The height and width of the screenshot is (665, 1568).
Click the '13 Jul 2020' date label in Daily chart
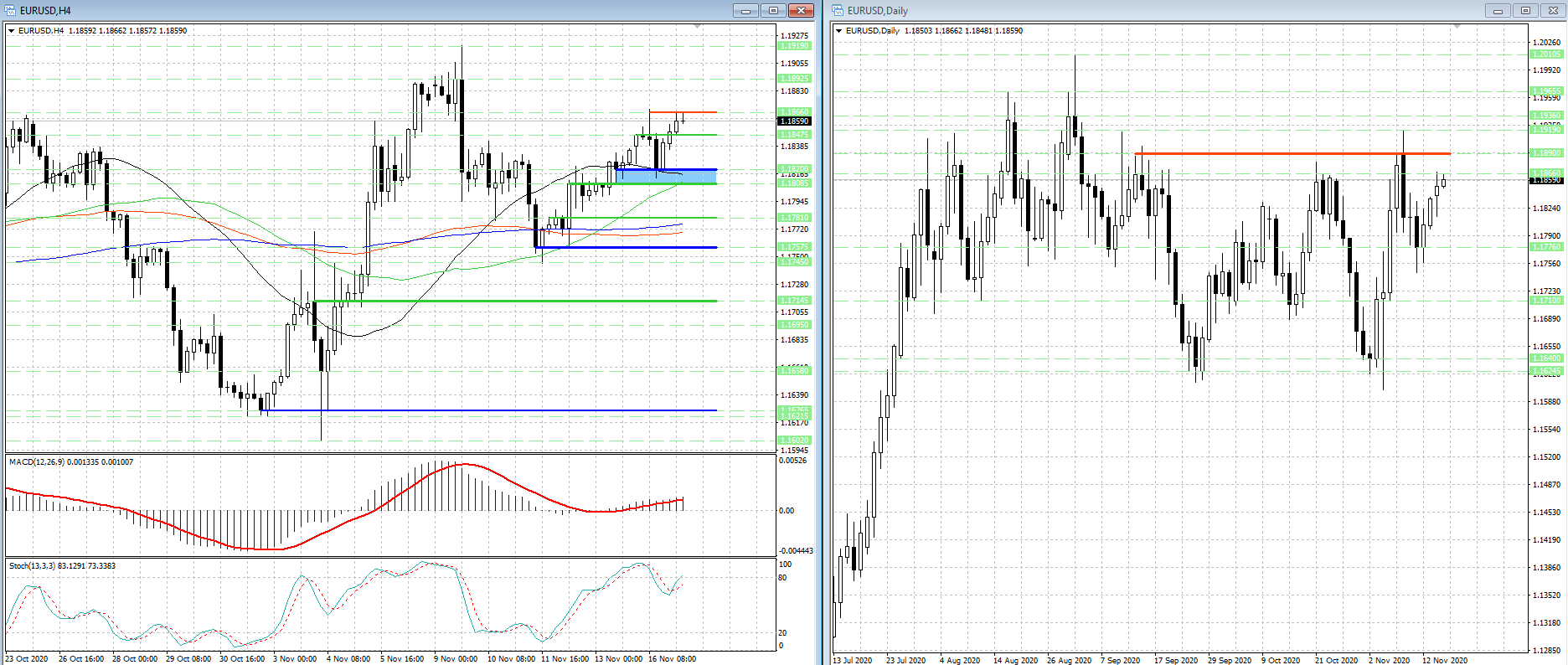tap(853, 661)
